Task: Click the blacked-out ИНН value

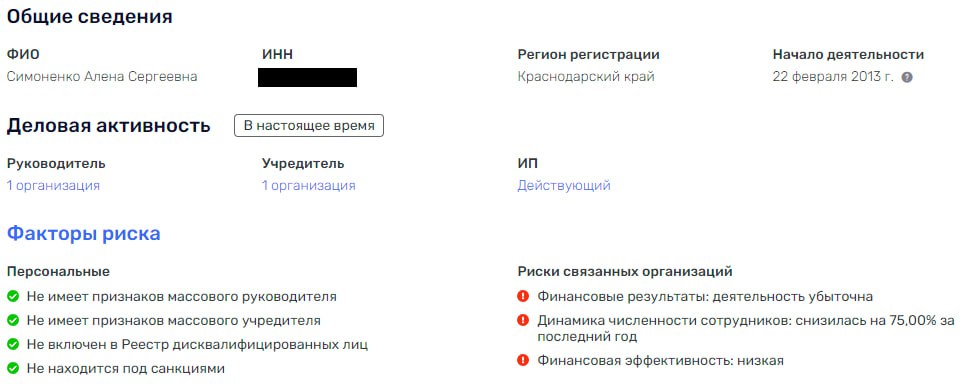Action: (307, 78)
